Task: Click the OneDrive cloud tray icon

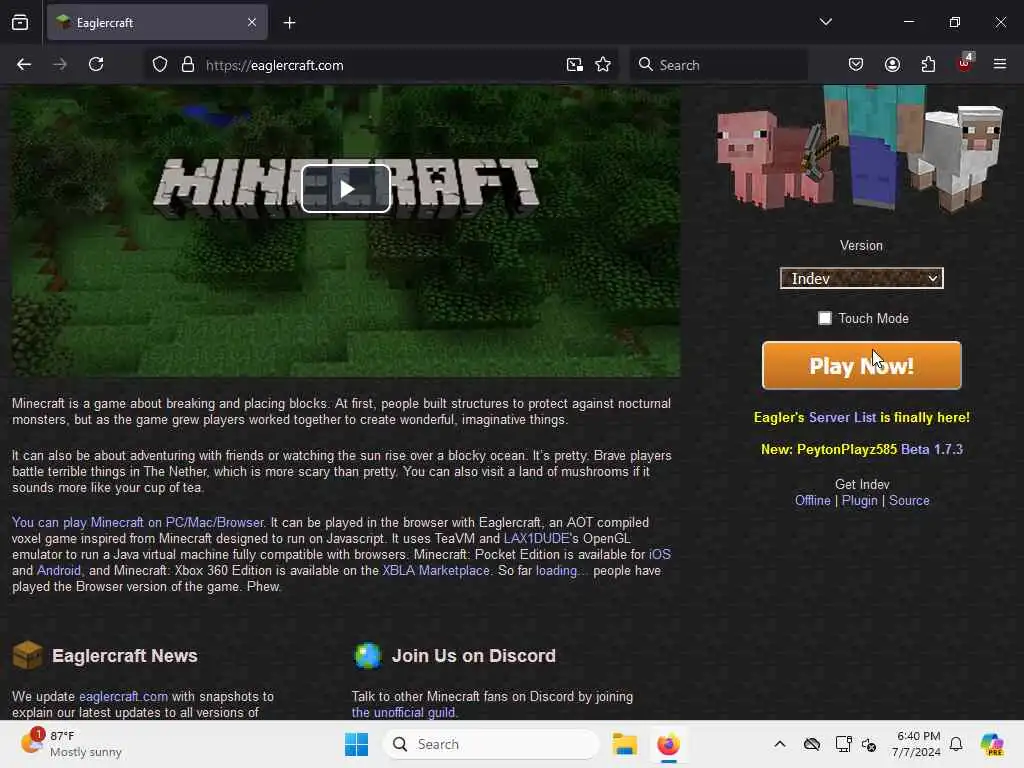Action: coord(812,744)
